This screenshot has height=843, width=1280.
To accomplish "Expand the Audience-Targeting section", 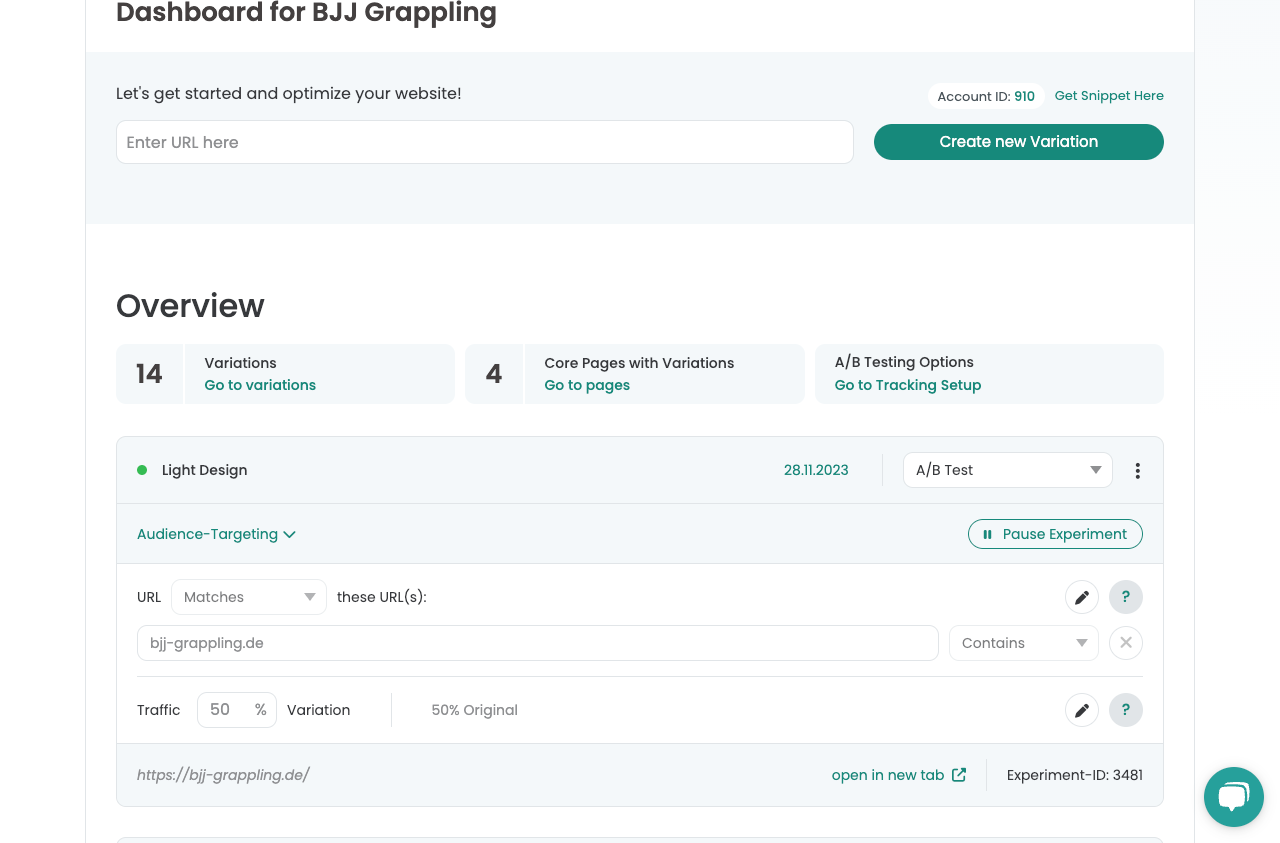I will point(216,534).
